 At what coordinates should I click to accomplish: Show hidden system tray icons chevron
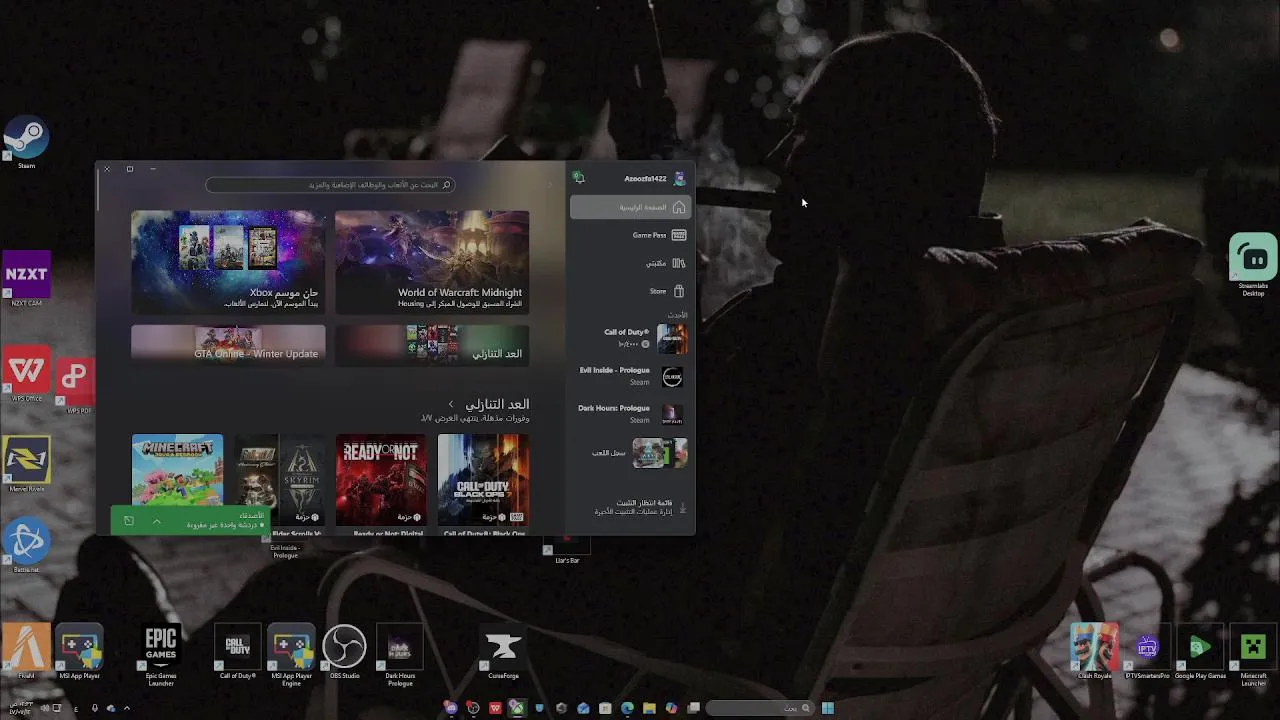pos(126,708)
